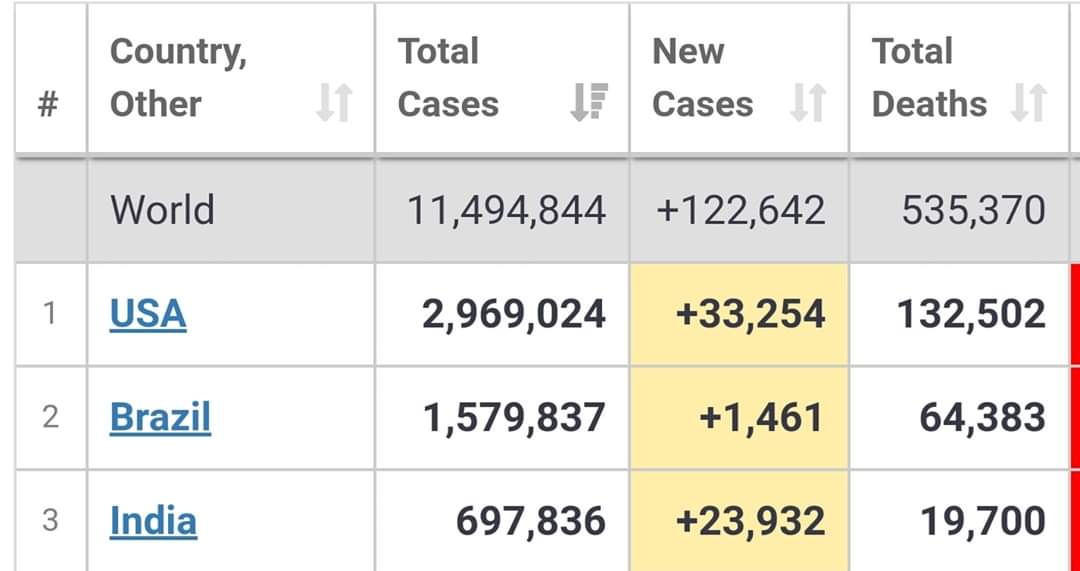Click rank number 3 for India
The height and width of the screenshot is (571, 1080).
(50, 521)
